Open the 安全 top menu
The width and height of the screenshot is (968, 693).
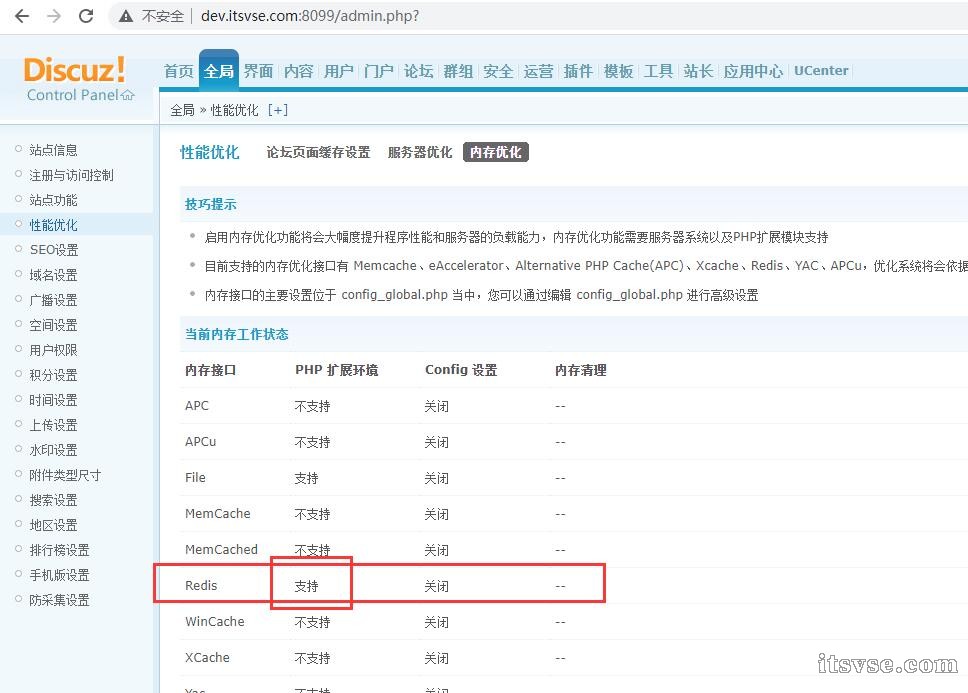pyautogui.click(x=498, y=71)
